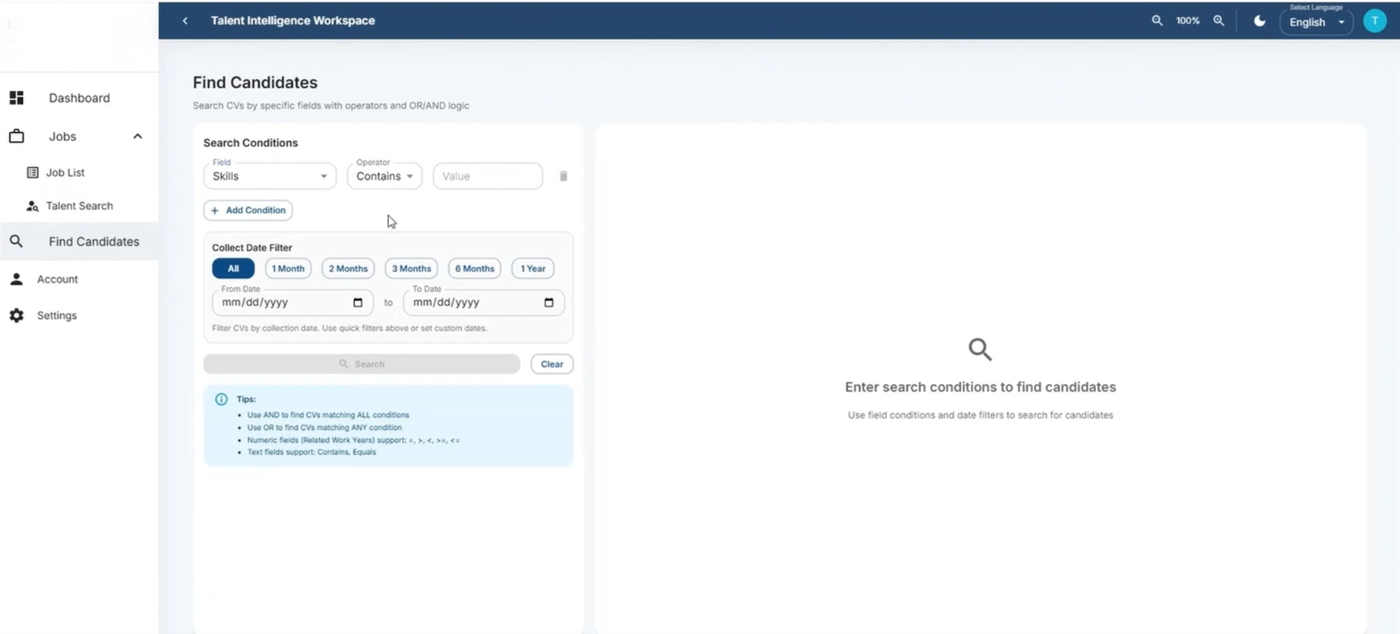
Task: Click the Talent Search person icon
Action: tap(32, 206)
